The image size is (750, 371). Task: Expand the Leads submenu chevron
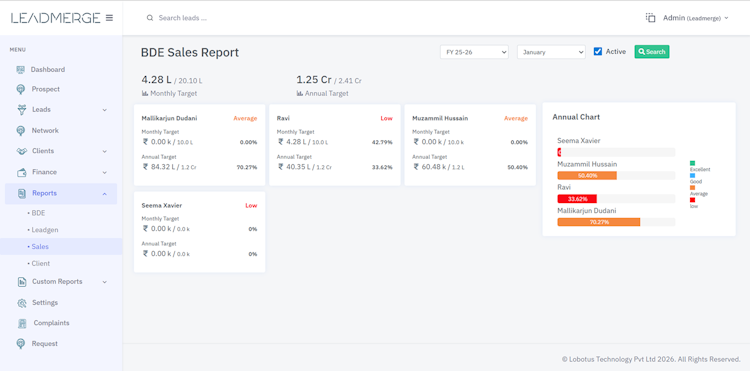104,110
